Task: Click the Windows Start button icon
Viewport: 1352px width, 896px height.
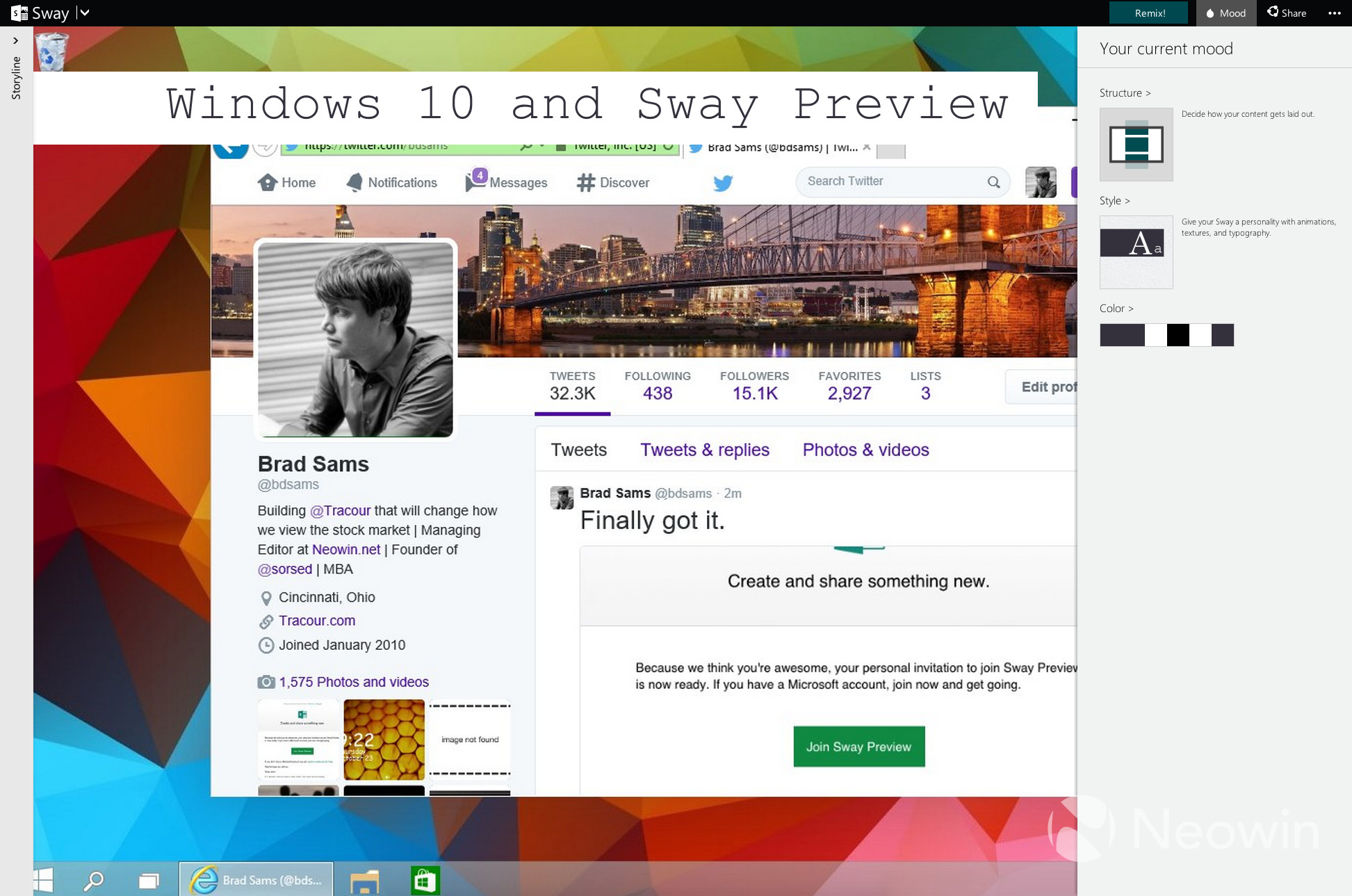Action: pyautogui.click(x=43, y=880)
